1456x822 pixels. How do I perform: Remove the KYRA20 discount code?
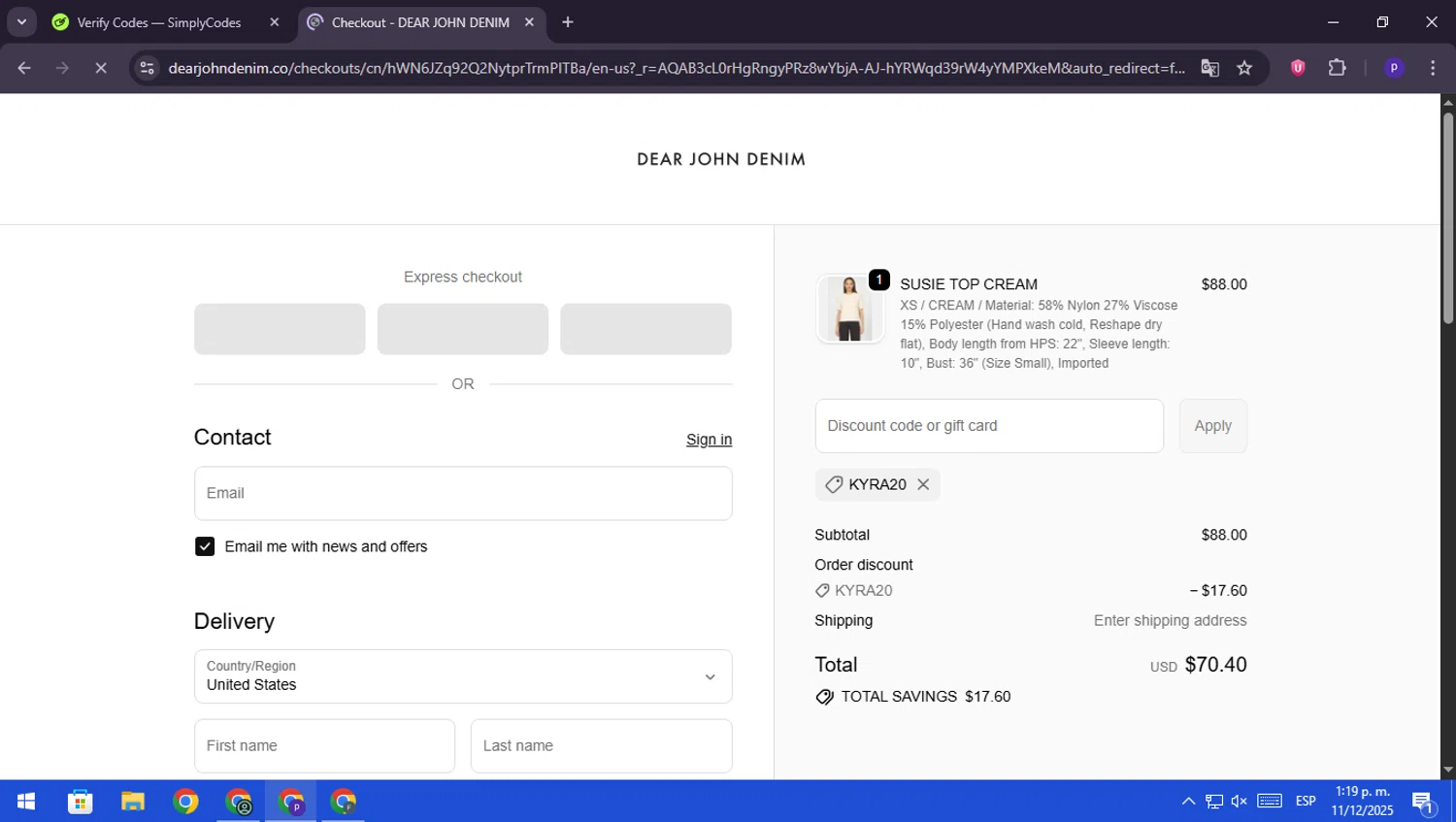pyautogui.click(x=923, y=484)
